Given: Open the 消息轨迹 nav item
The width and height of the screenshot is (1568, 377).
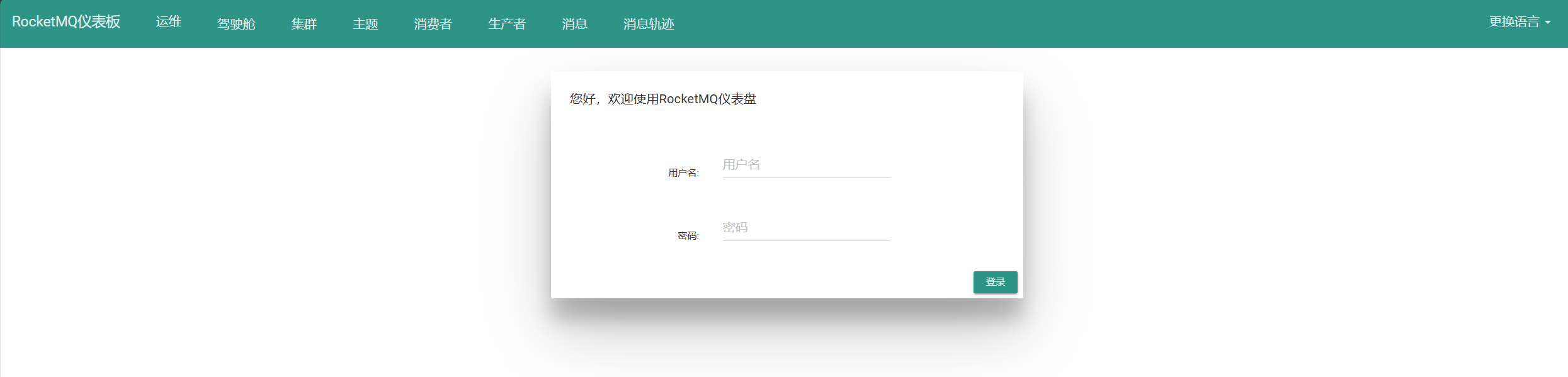Looking at the screenshot, I should (x=649, y=24).
